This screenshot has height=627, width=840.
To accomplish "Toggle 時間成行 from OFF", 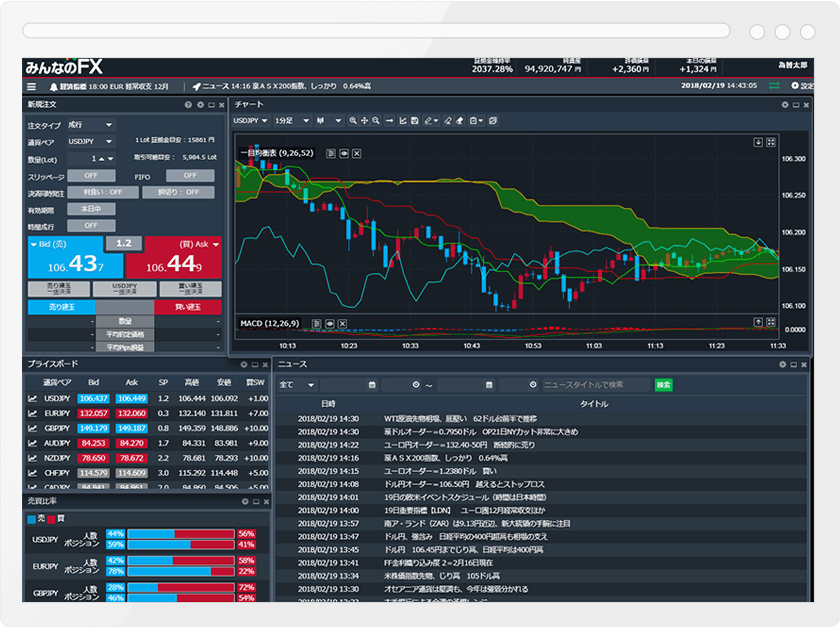I will (91, 225).
